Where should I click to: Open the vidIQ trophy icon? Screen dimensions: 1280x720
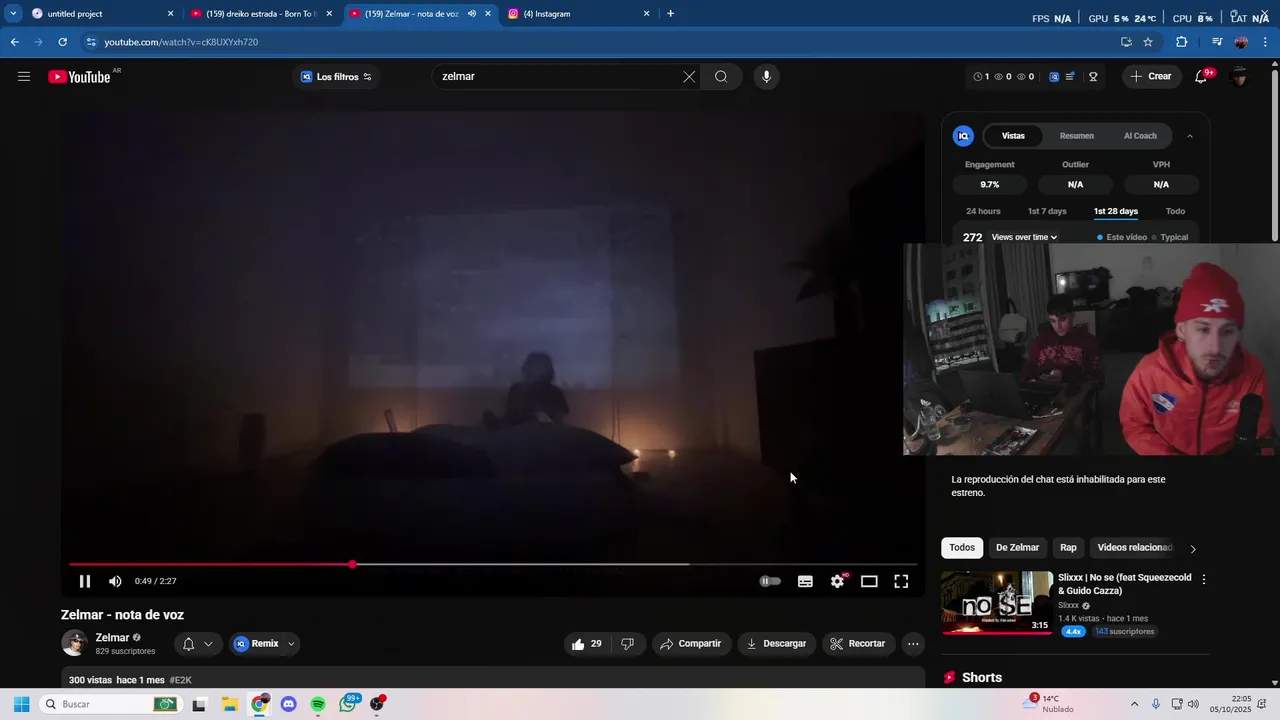pyautogui.click(x=1093, y=77)
